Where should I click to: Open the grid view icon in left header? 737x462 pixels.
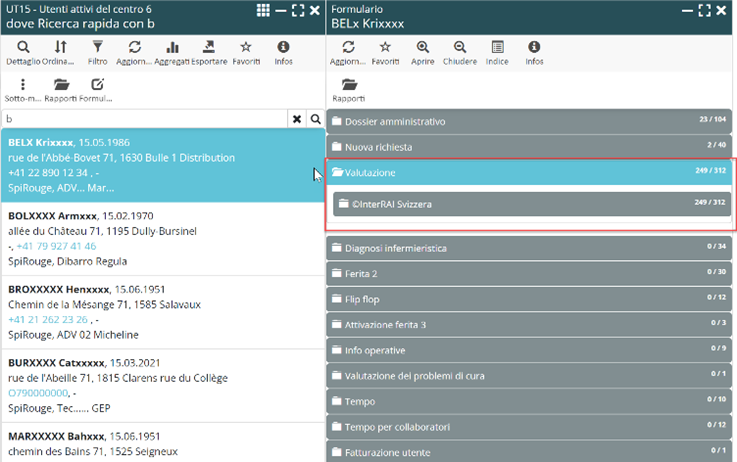click(x=263, y=10)
